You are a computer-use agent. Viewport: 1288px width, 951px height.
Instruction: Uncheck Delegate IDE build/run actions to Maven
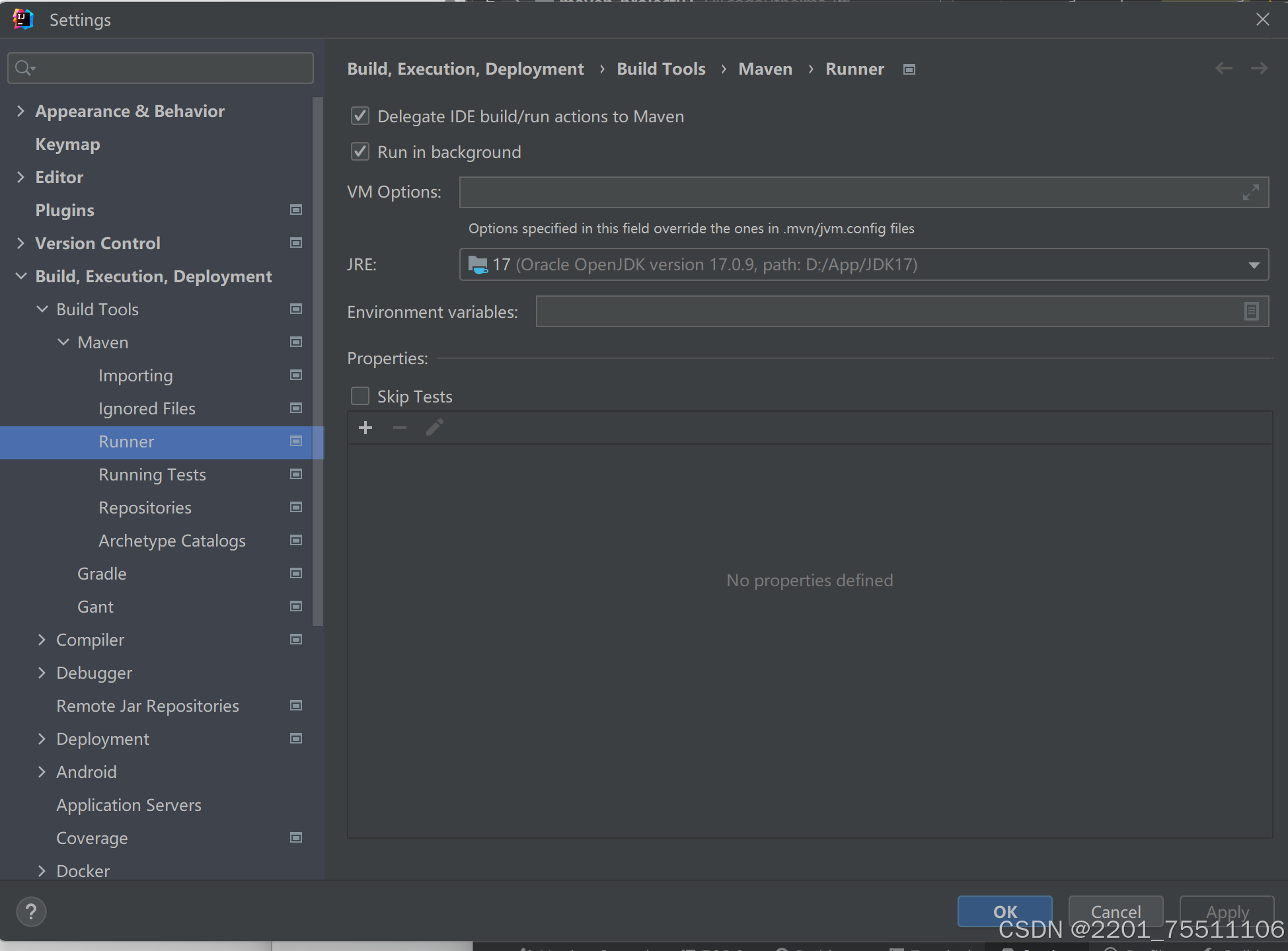click(360, 116)
